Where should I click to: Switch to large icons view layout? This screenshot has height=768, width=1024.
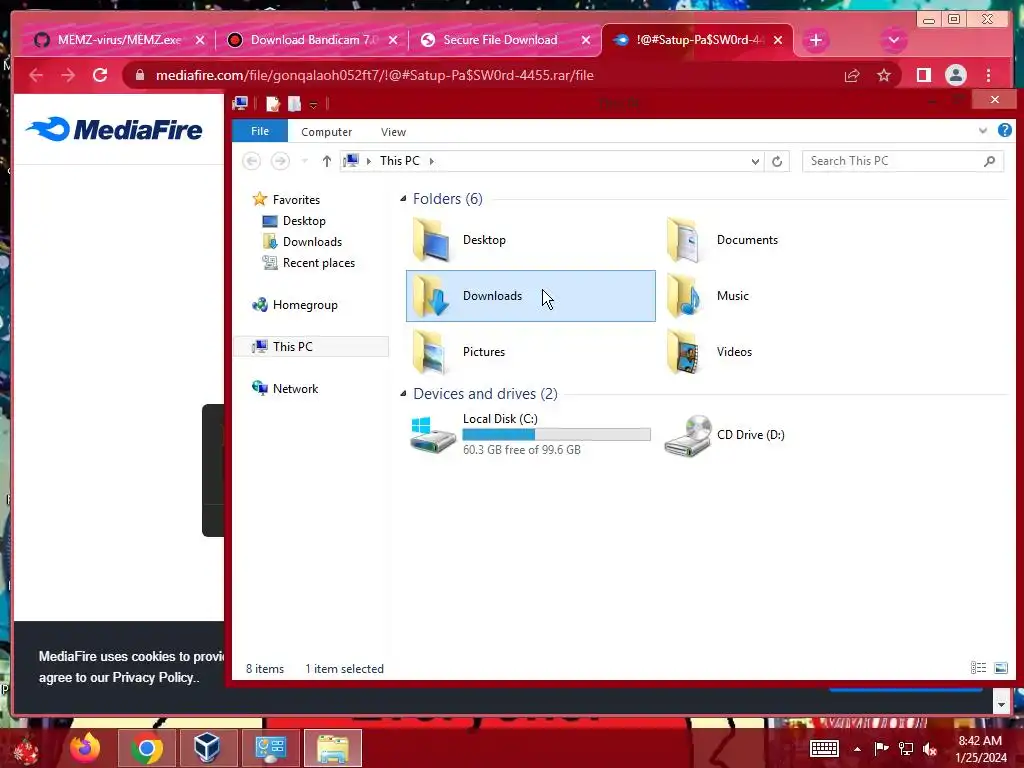[x=1000, y=667]
